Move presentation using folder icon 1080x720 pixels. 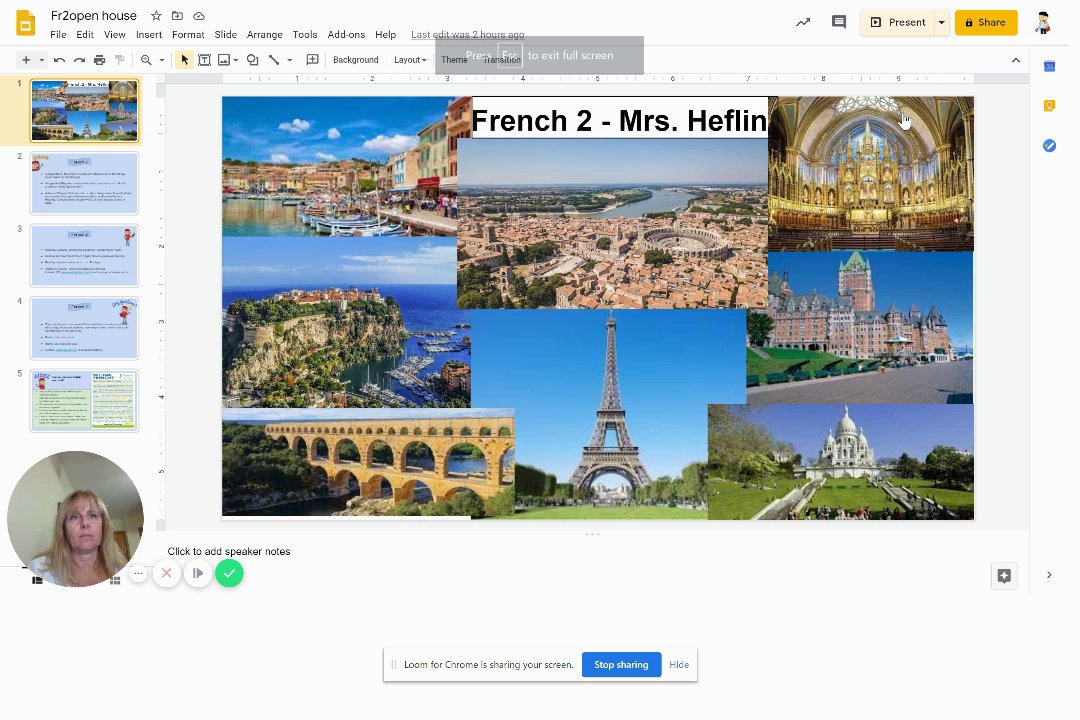pos(177,16)
